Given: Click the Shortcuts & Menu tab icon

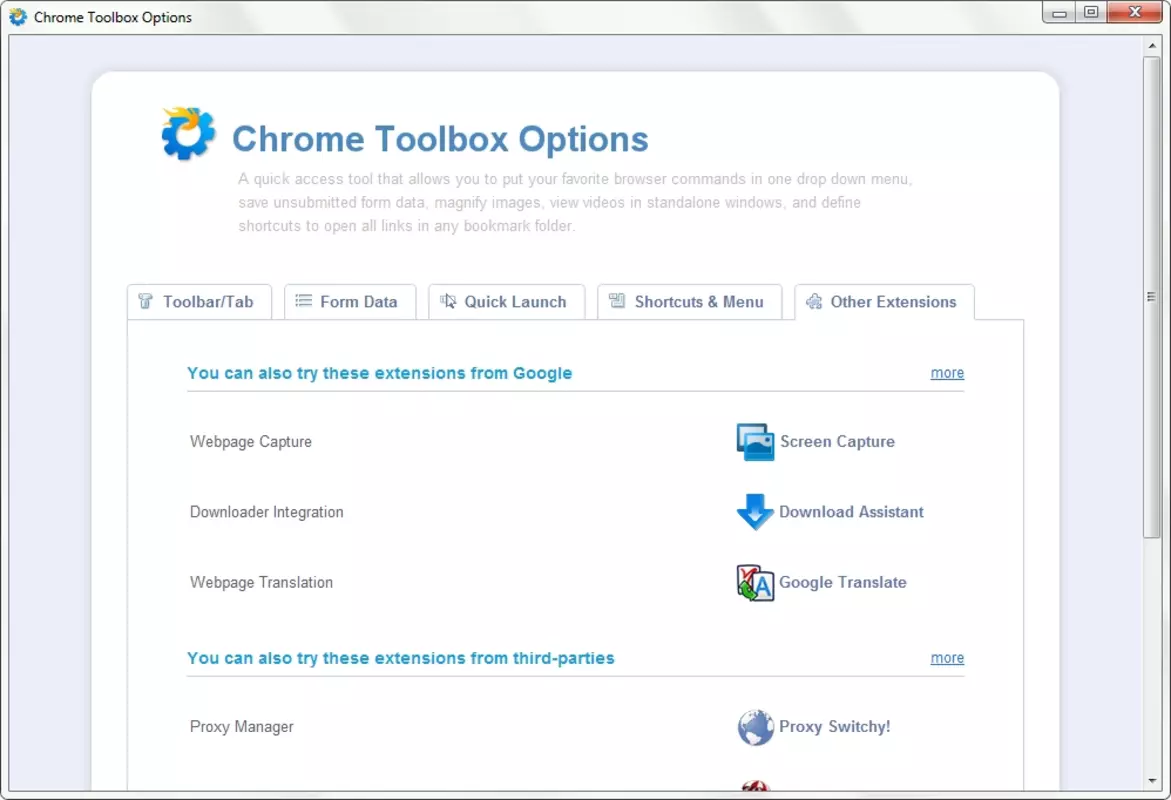Looking at the screenshot, I should [x=617, y=300].
